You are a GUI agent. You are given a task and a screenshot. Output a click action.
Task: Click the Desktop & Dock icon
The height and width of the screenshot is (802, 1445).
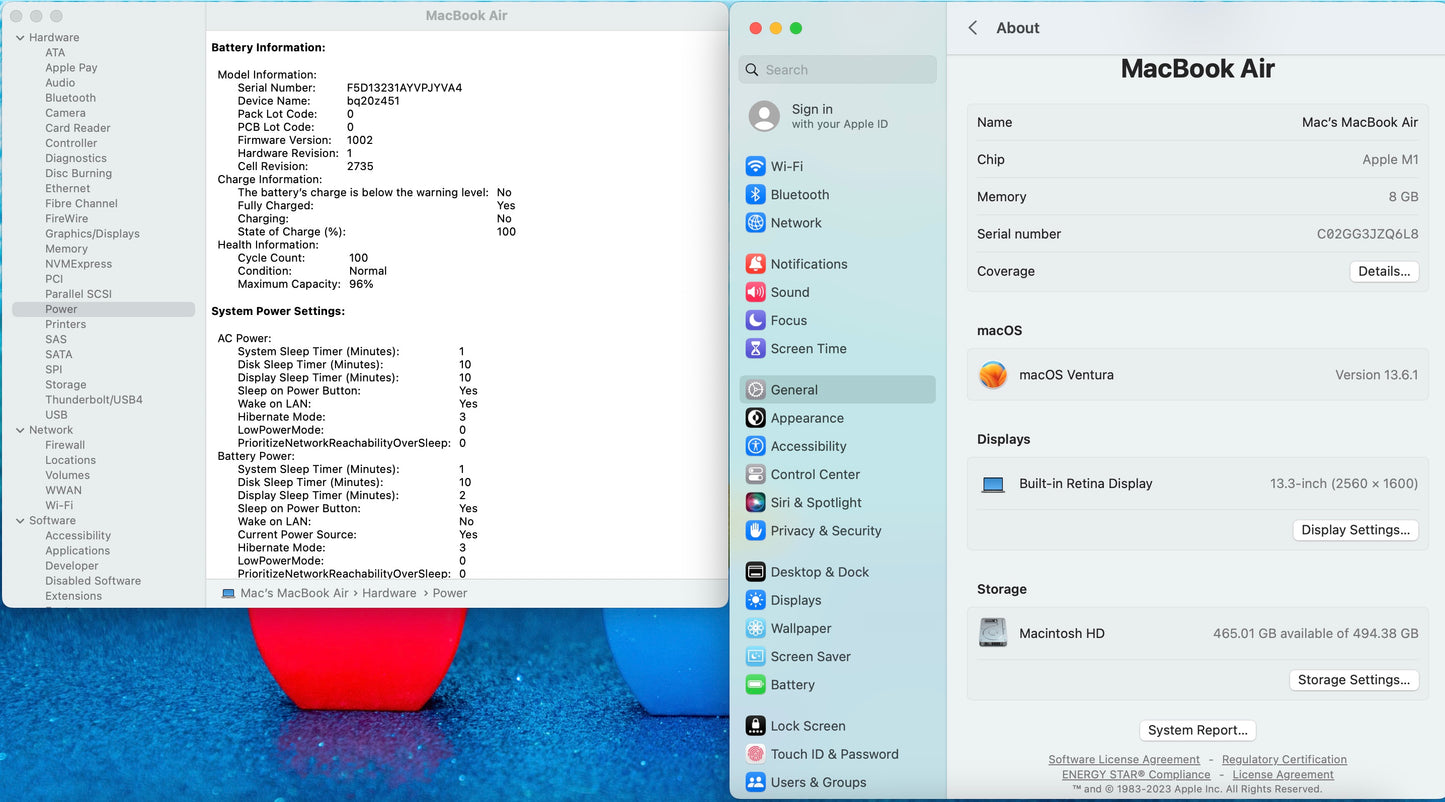[x=755, y=572]
